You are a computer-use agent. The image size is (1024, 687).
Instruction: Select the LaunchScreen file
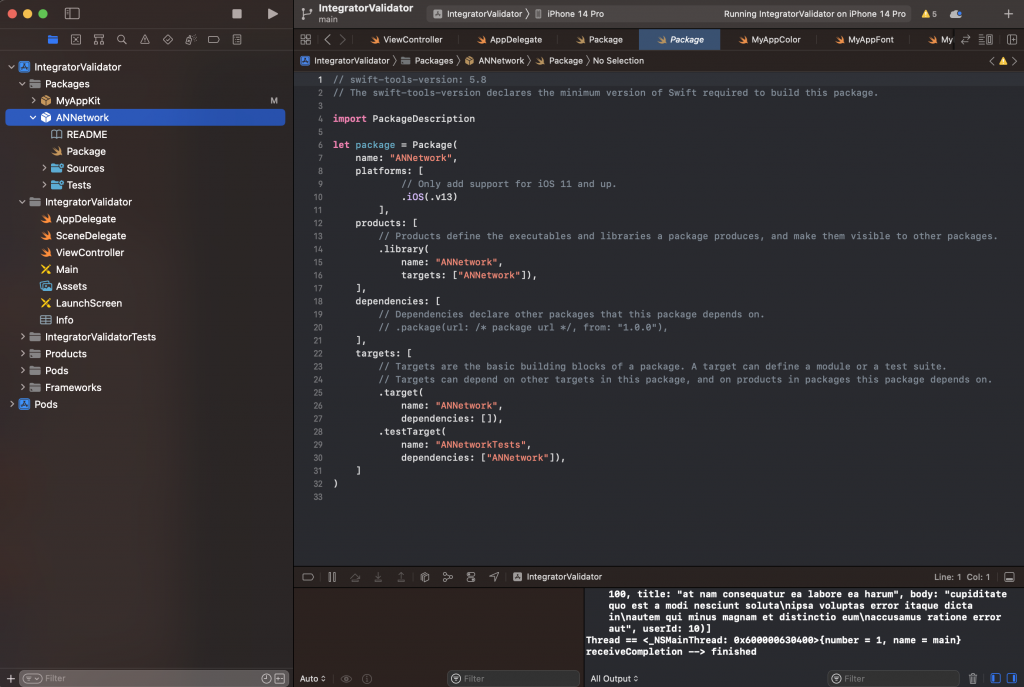89,303
